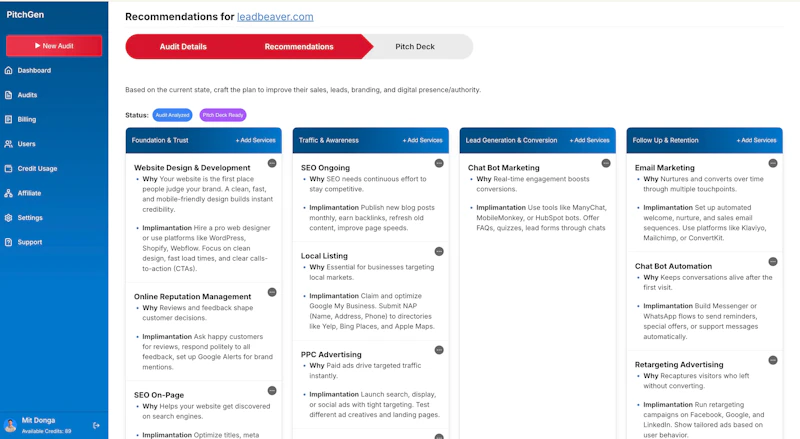
Task: Click the Audit Analyzed status badge
Action: point(172,115)
